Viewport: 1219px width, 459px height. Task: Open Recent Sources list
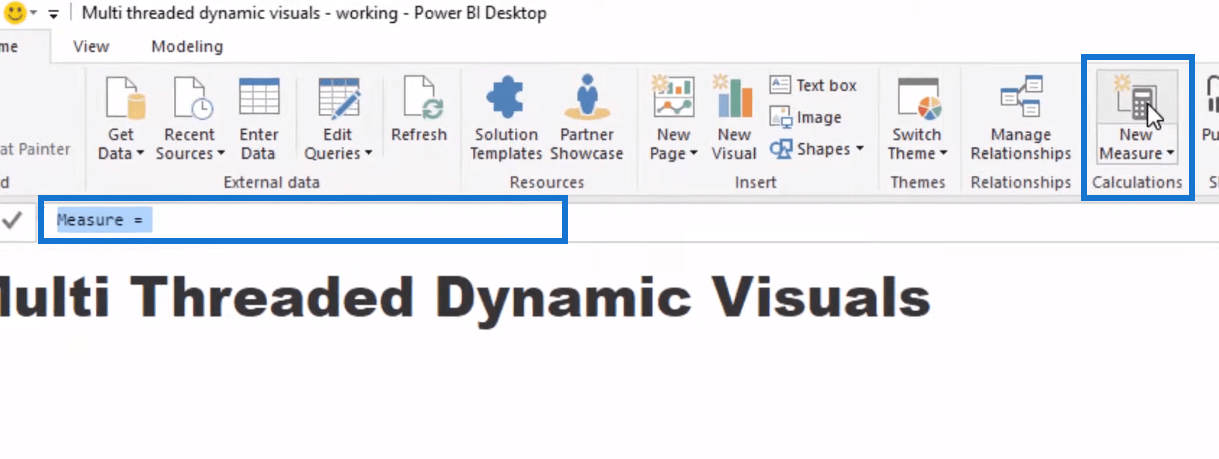189,118
